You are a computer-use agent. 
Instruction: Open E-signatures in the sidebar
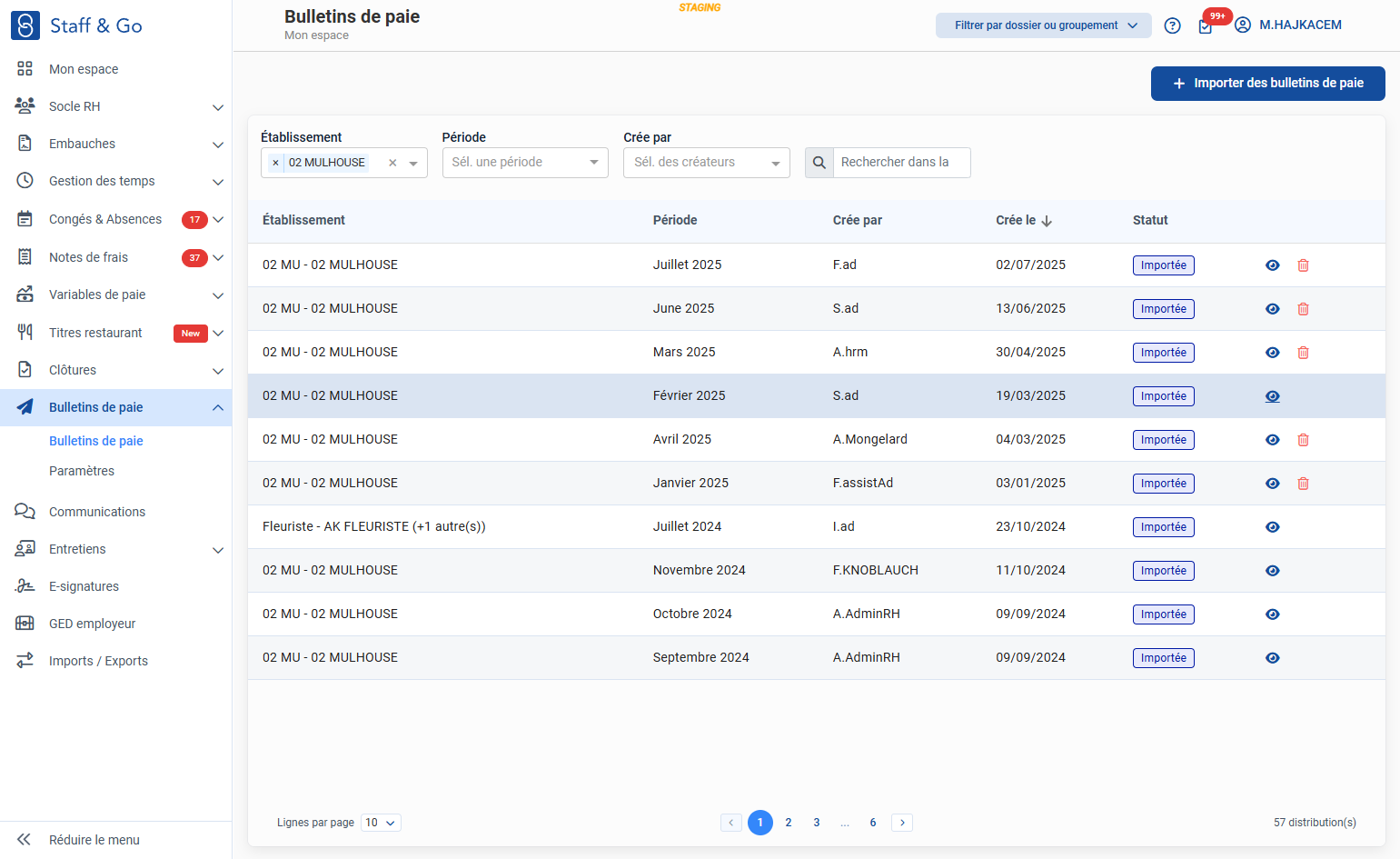[x=115, y=586]
